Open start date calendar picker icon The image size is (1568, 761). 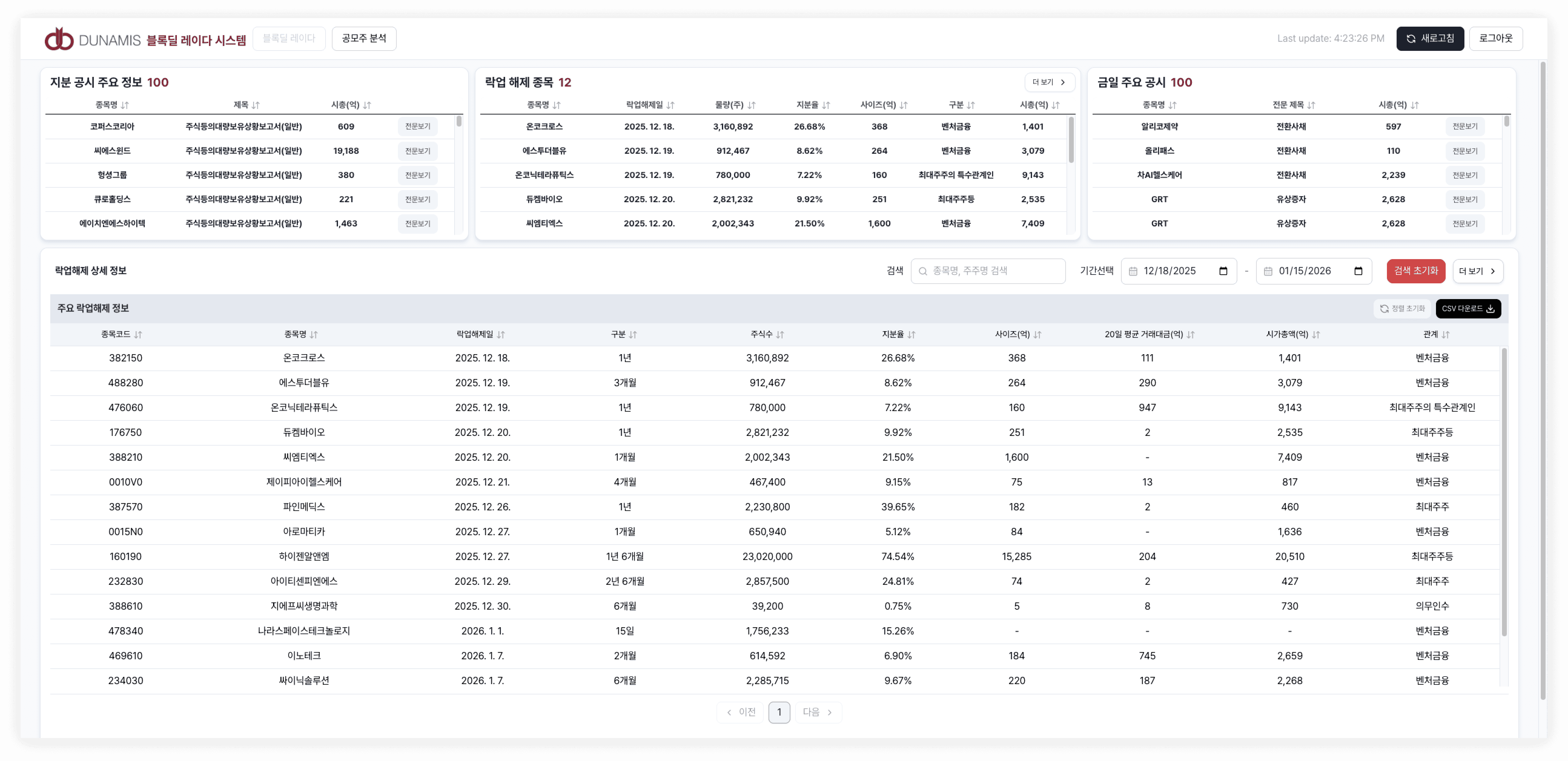1223,271
